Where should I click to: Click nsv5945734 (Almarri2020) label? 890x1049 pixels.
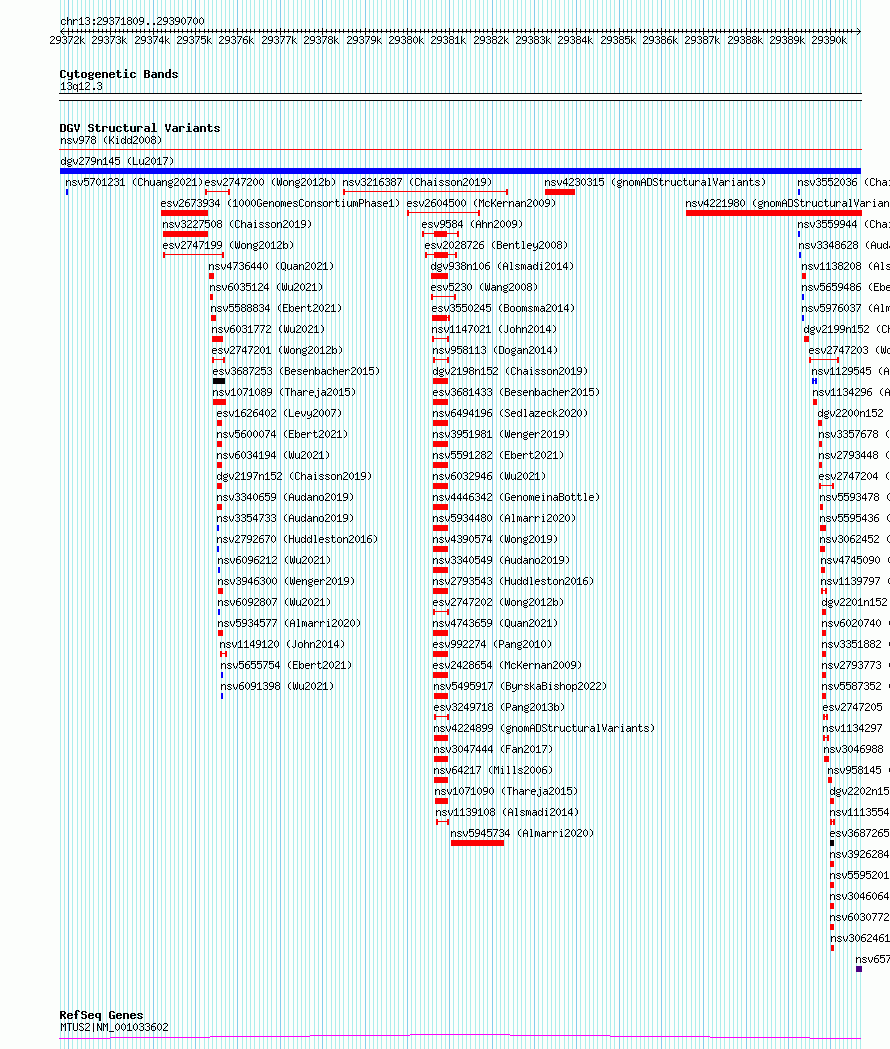522,834
